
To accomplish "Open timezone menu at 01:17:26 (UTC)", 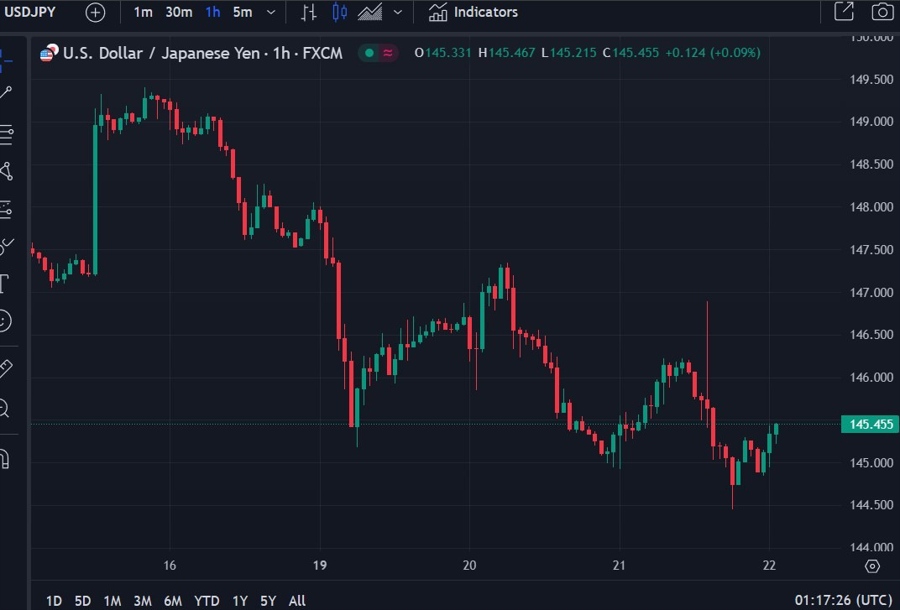I will click(845, 601).
